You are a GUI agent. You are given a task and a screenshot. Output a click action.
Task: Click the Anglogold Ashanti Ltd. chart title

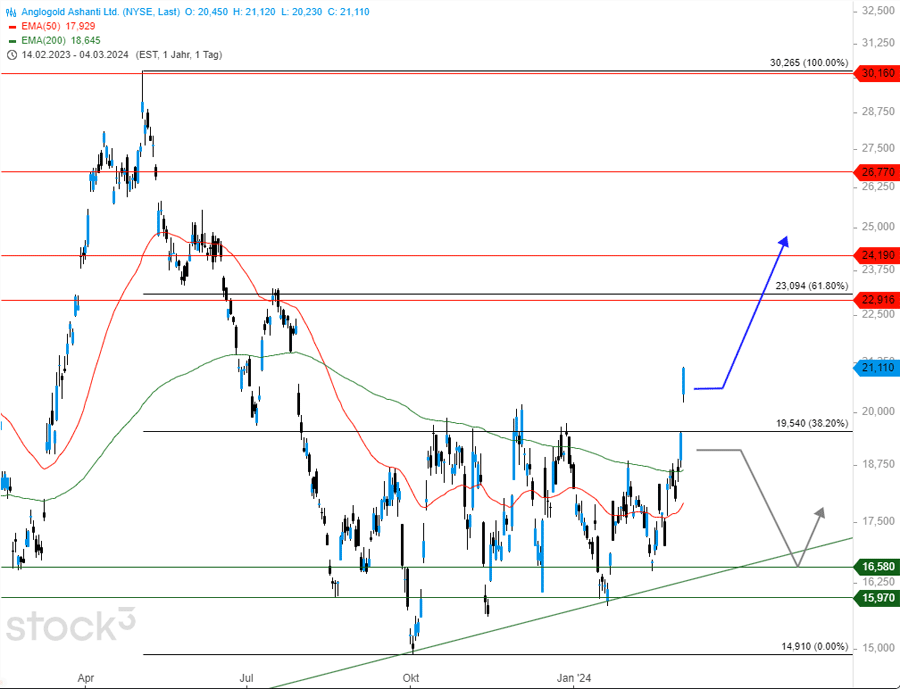coord(100,11)
